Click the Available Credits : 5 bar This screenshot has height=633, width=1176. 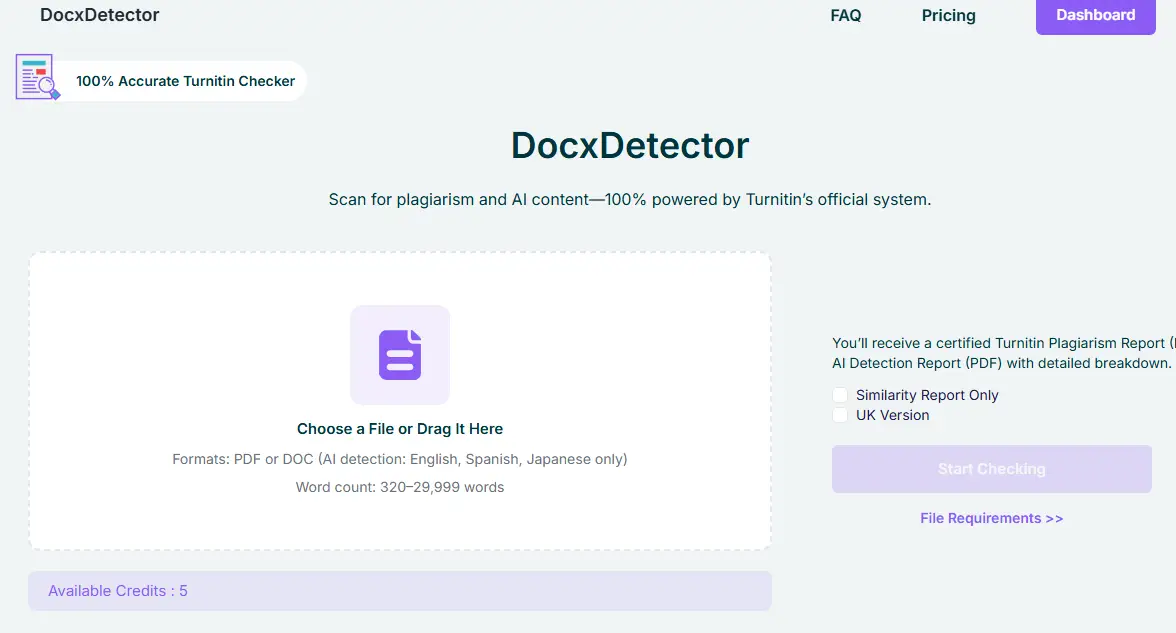[400, 591]
